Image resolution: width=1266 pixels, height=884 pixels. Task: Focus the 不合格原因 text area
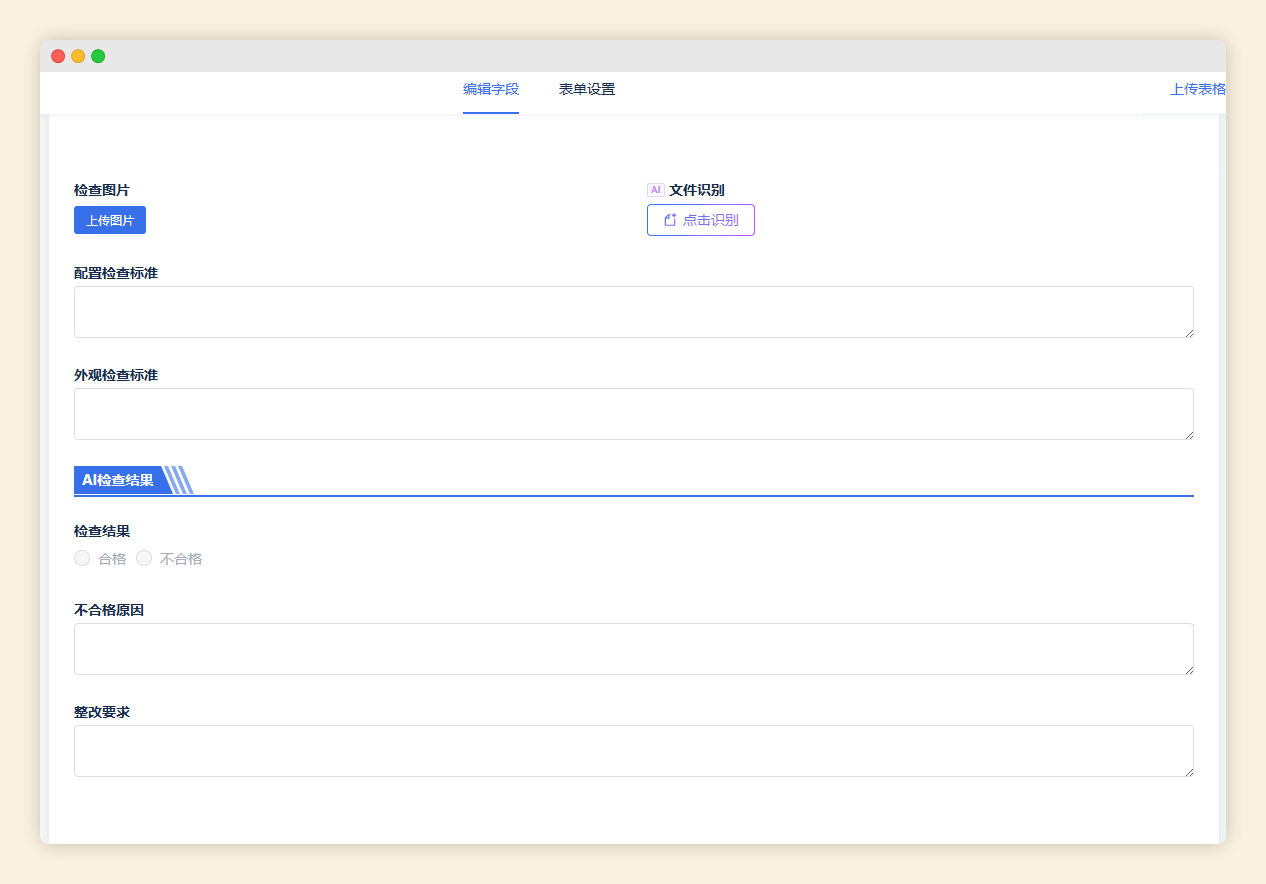click(634, 649)
